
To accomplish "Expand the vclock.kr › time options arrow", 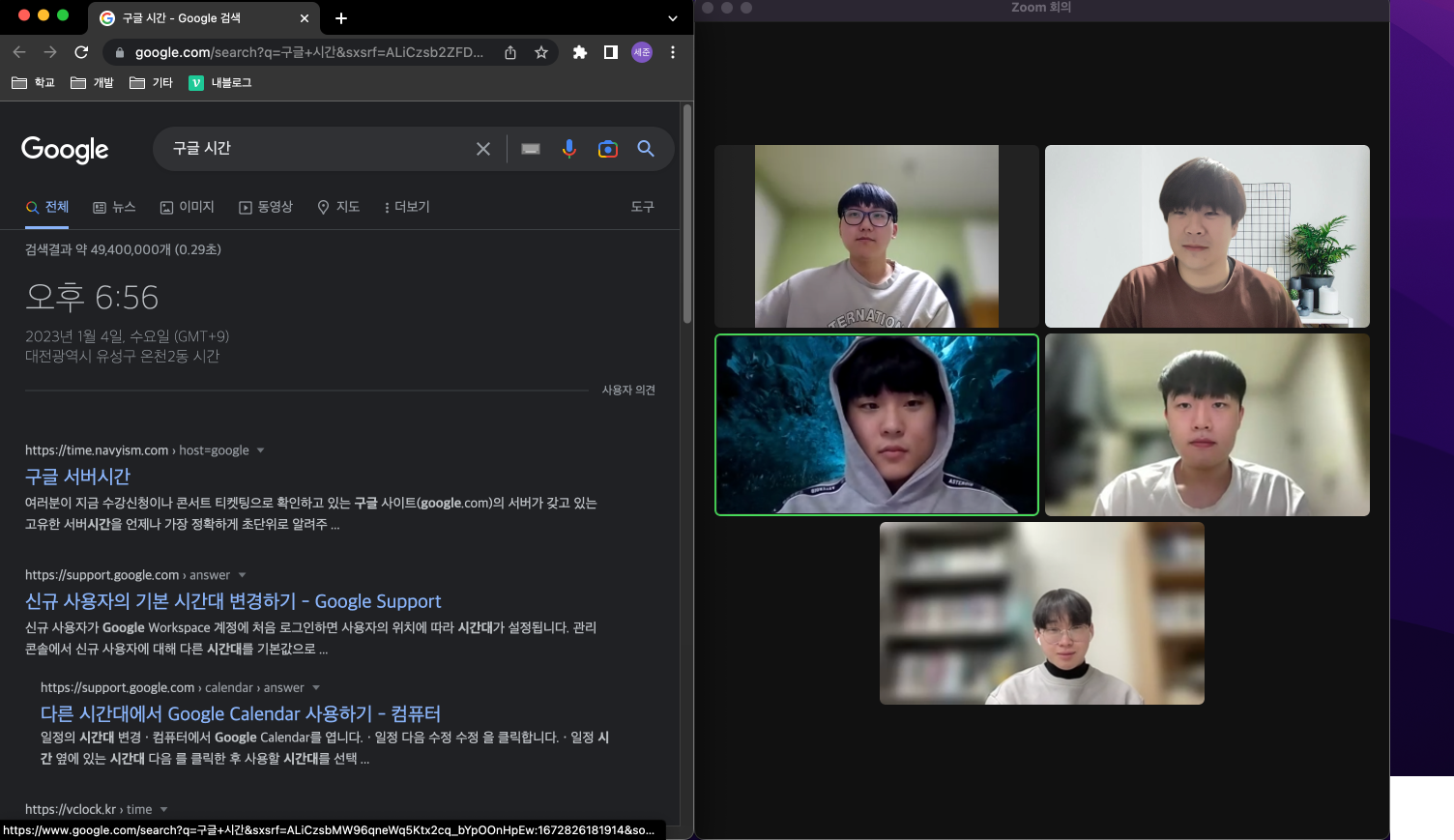I will pos(163,810).
